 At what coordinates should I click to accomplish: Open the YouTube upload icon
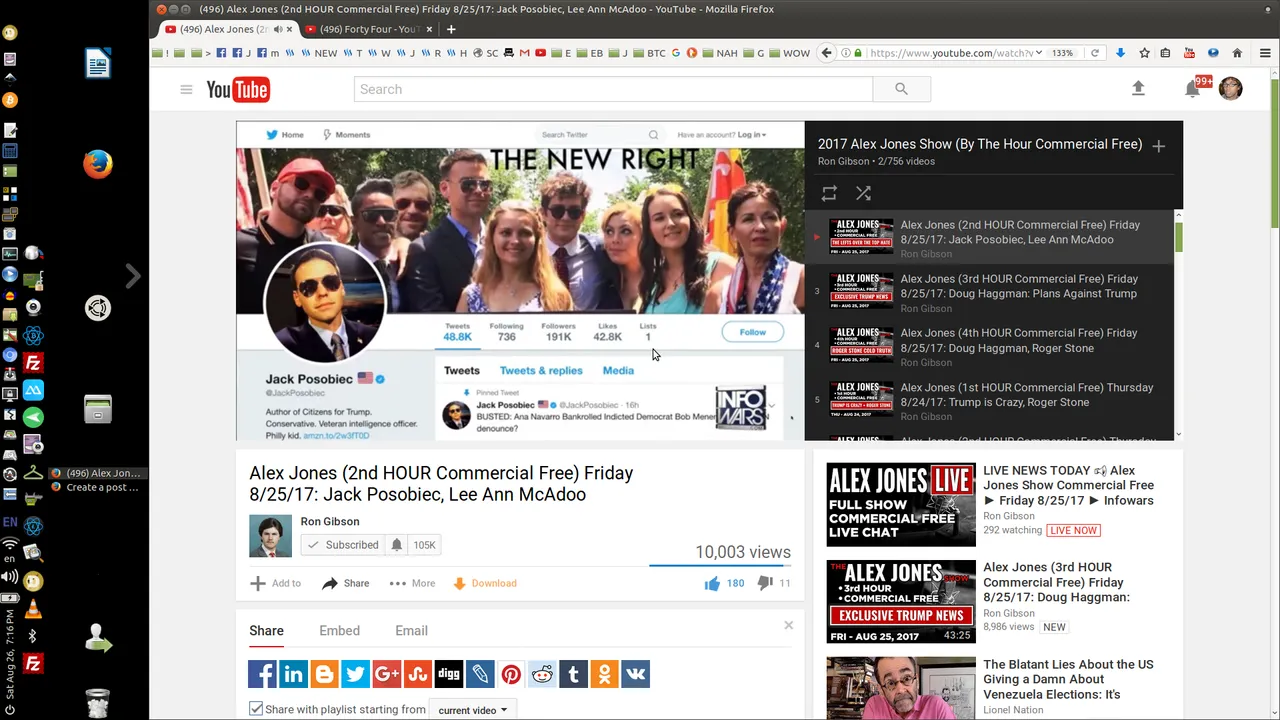click(1138, 89)
